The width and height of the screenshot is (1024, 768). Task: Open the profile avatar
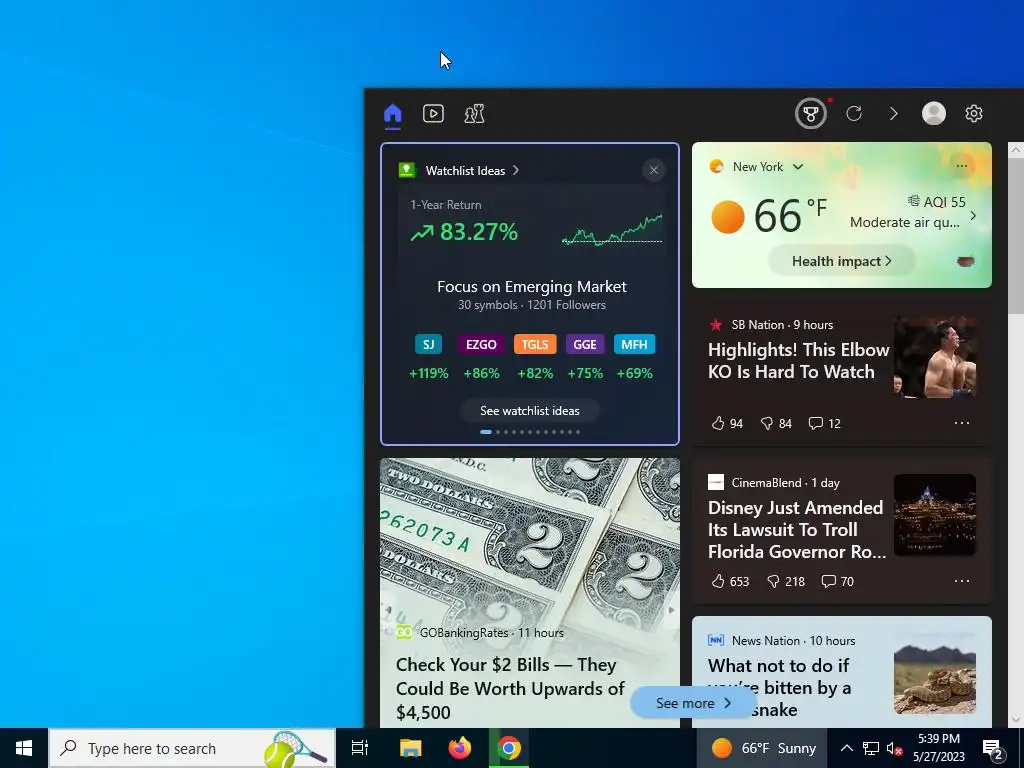[x=933, y=114]
